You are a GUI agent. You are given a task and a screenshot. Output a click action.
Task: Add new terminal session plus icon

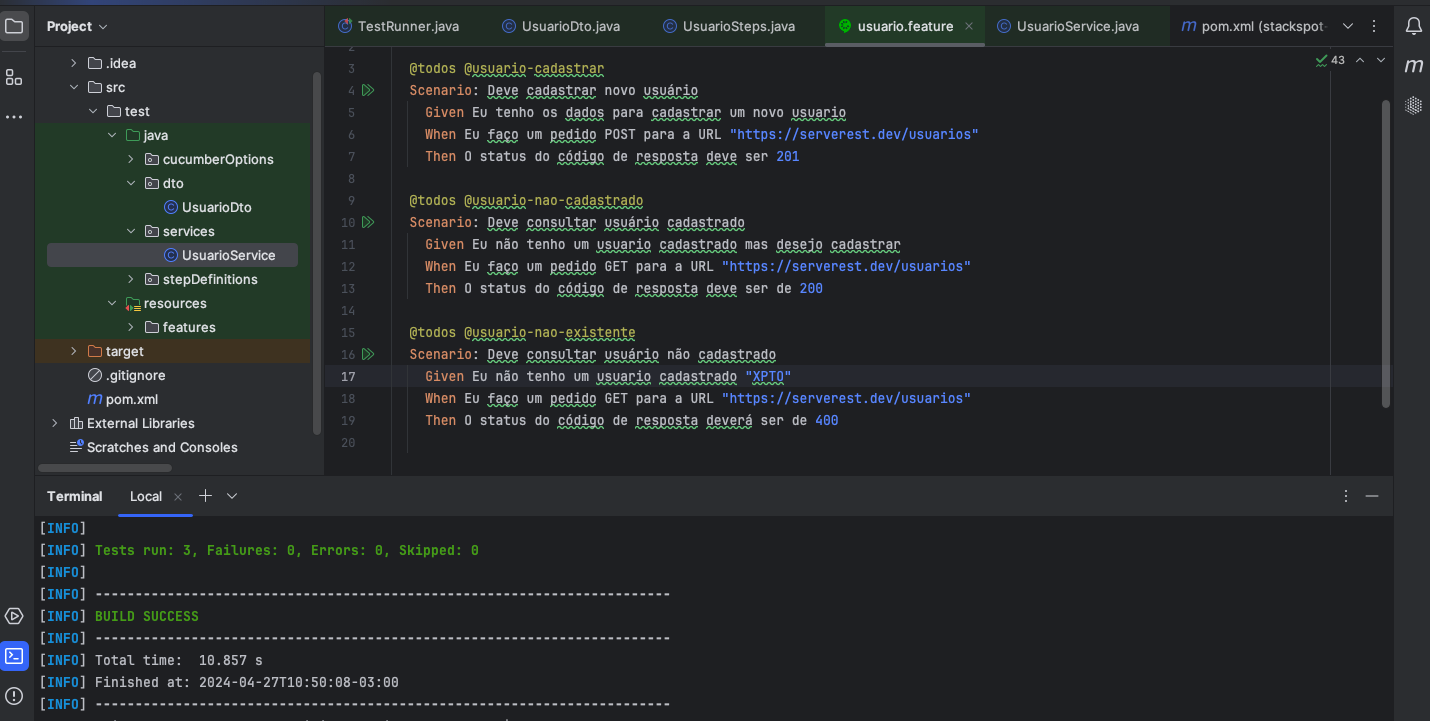205,496
